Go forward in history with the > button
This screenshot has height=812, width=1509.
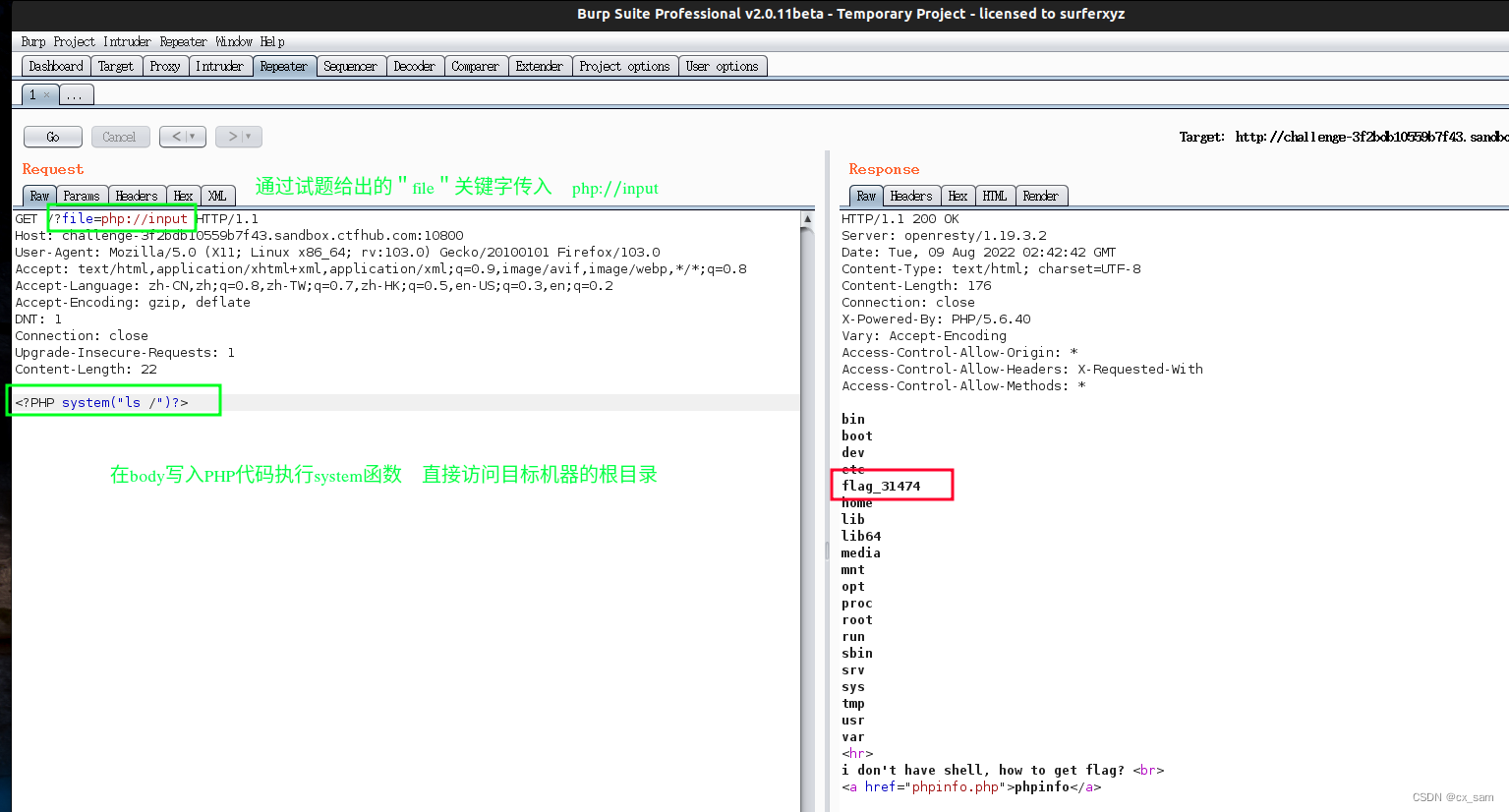[233, 137]
